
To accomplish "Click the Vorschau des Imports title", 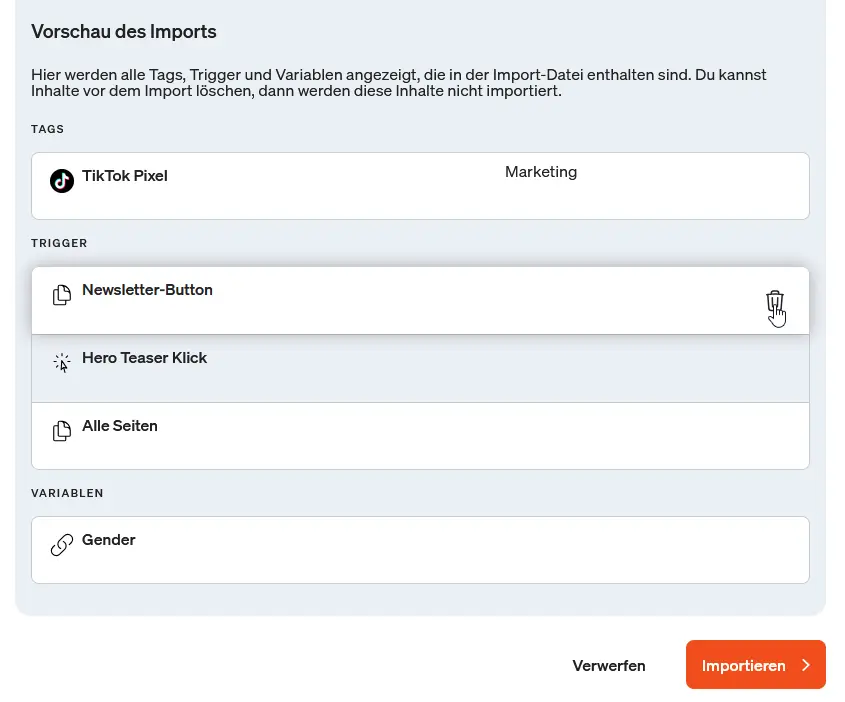I will [x=124, y=32].
